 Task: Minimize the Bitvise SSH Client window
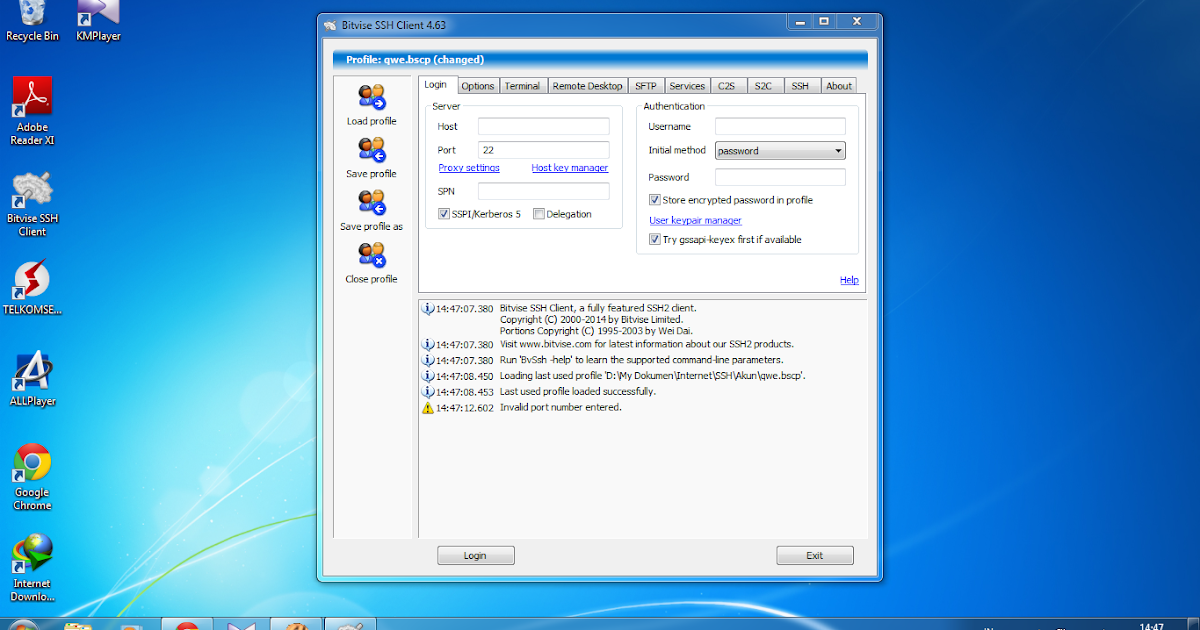click(800, 20)
